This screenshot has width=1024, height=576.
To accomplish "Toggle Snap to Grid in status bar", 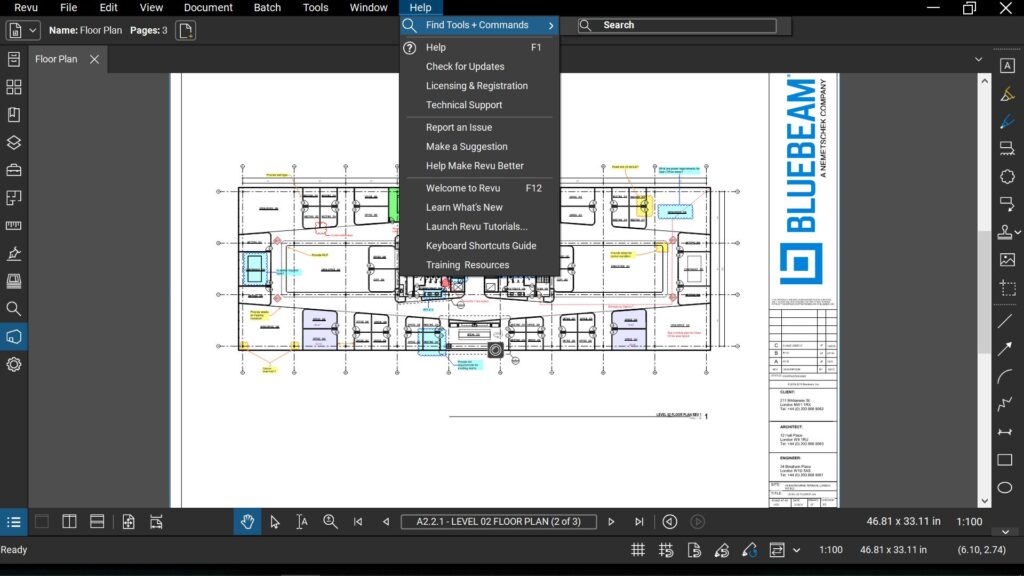I will coord(666,550).
